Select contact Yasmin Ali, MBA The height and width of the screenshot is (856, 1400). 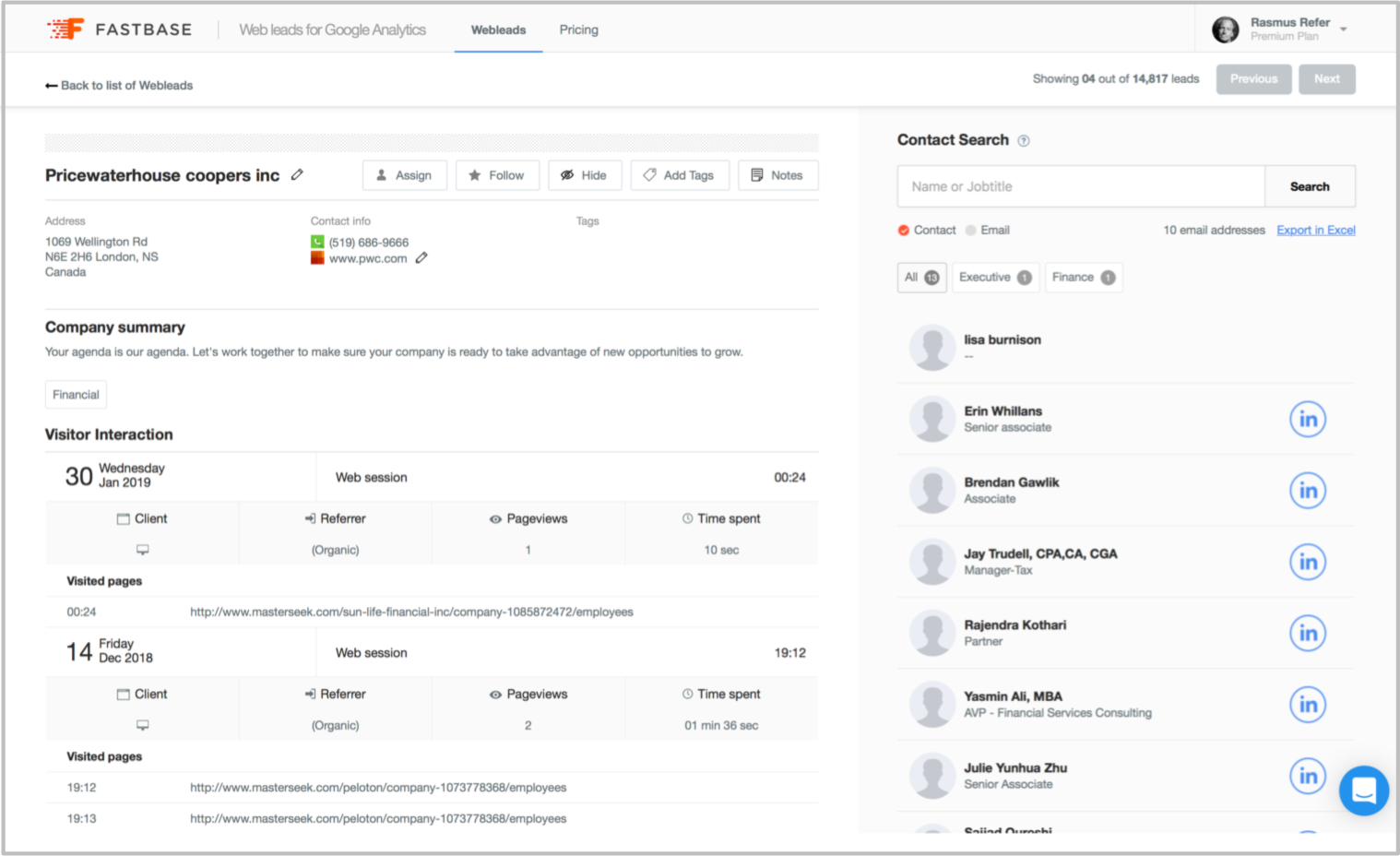(1014, 696)
